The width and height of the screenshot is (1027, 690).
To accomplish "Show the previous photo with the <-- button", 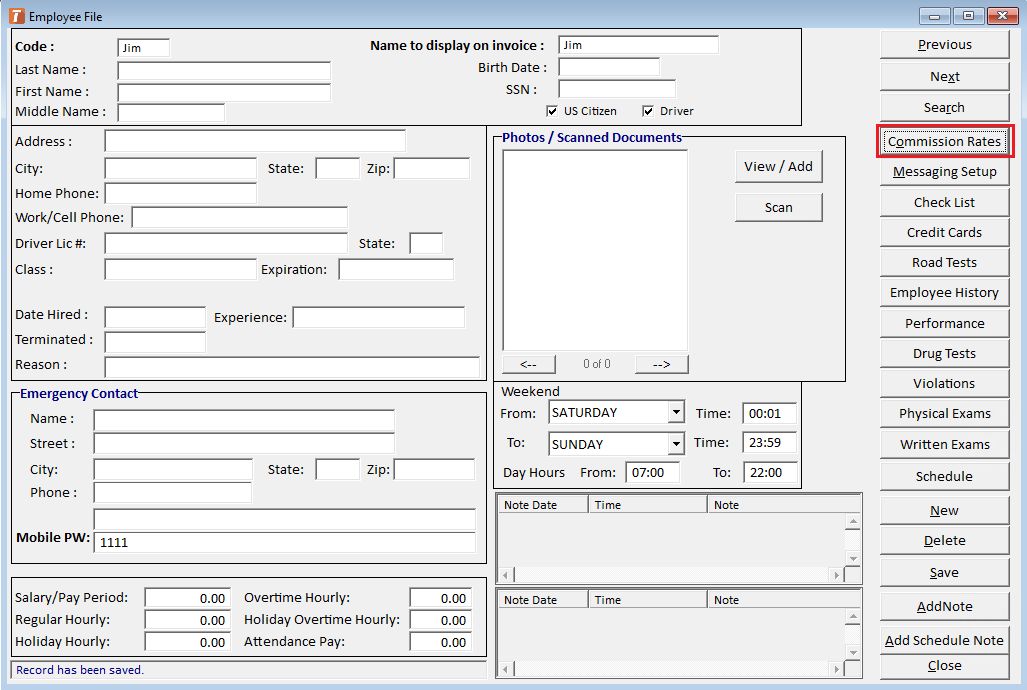I will (x=529, y=364).
